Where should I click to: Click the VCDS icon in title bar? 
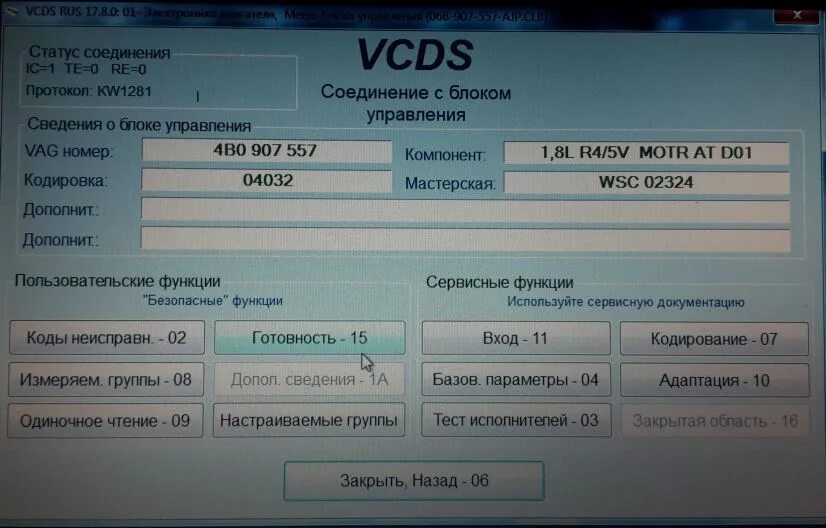[12, 12]
